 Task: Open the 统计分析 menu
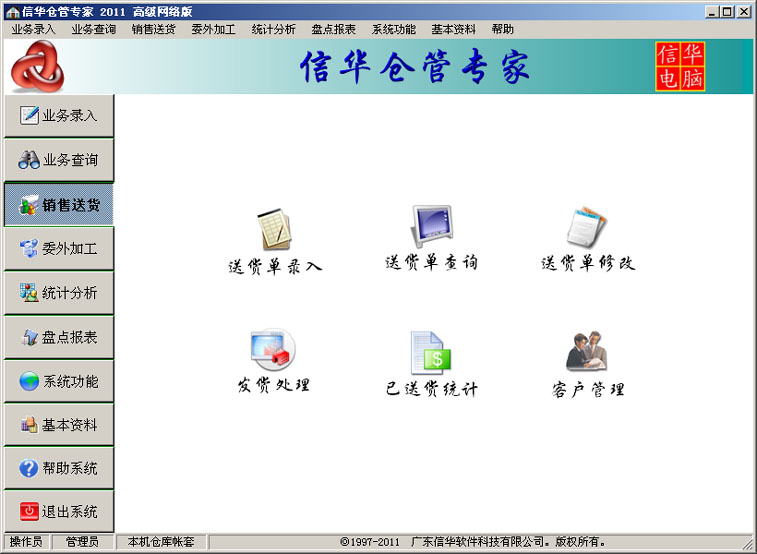tap(273, 29)
